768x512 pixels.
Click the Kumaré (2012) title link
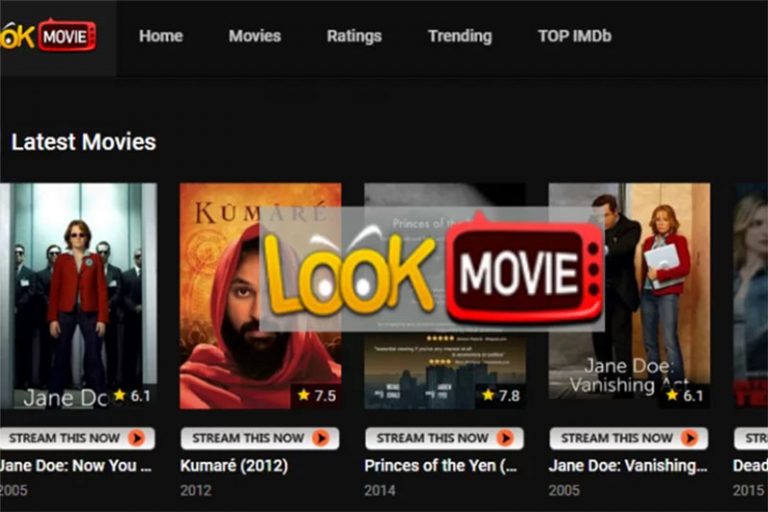point(234,465)
